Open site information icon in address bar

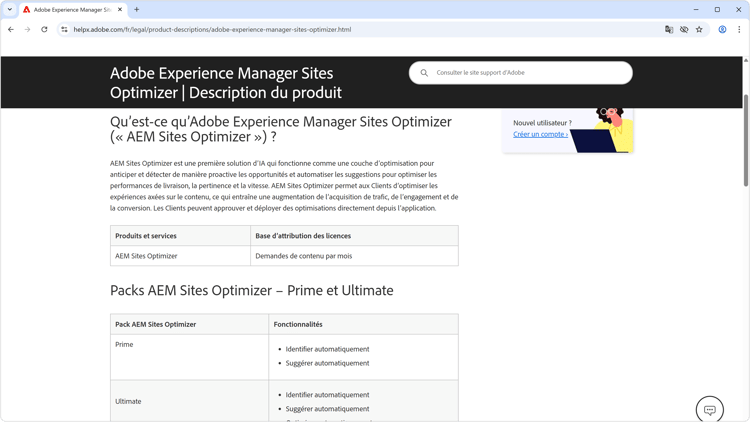point(64,29)
